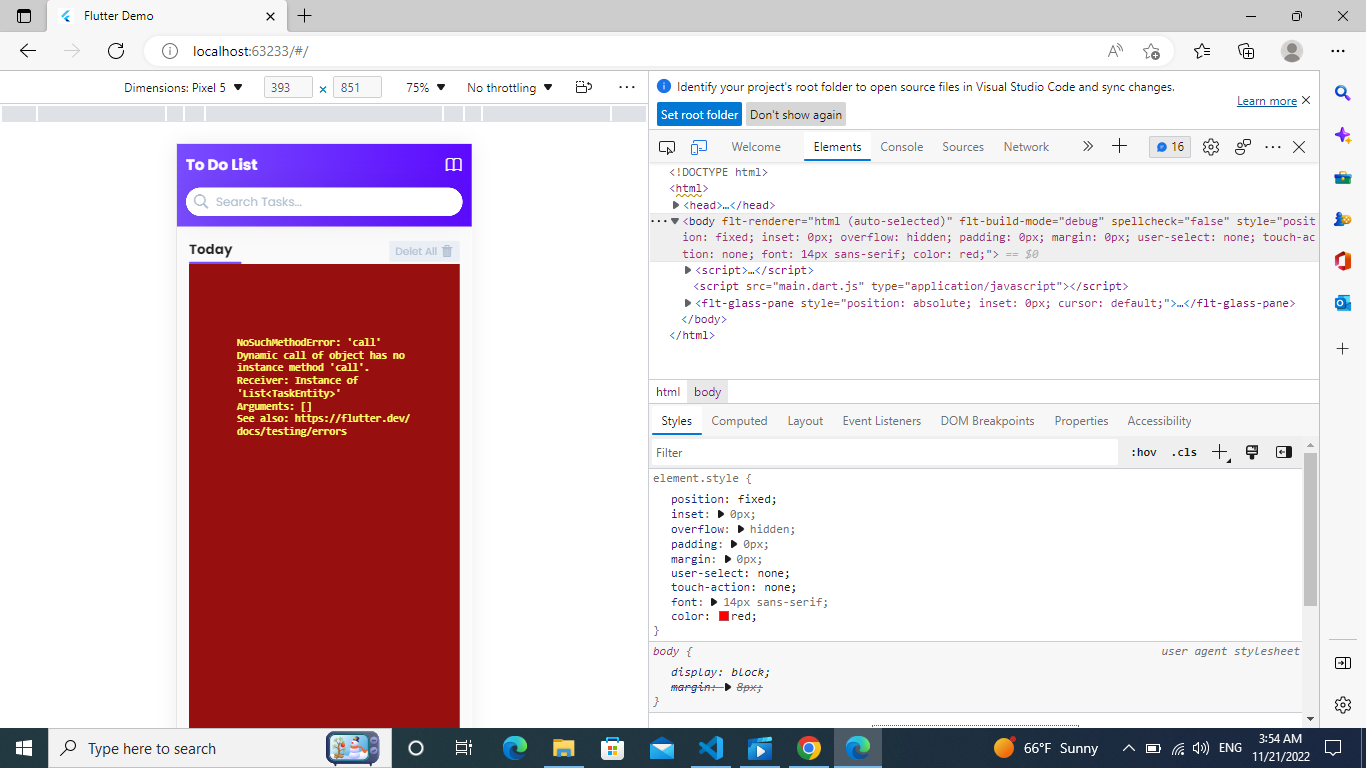Click the read aloud icon in the address bar

pos(1115,51)
